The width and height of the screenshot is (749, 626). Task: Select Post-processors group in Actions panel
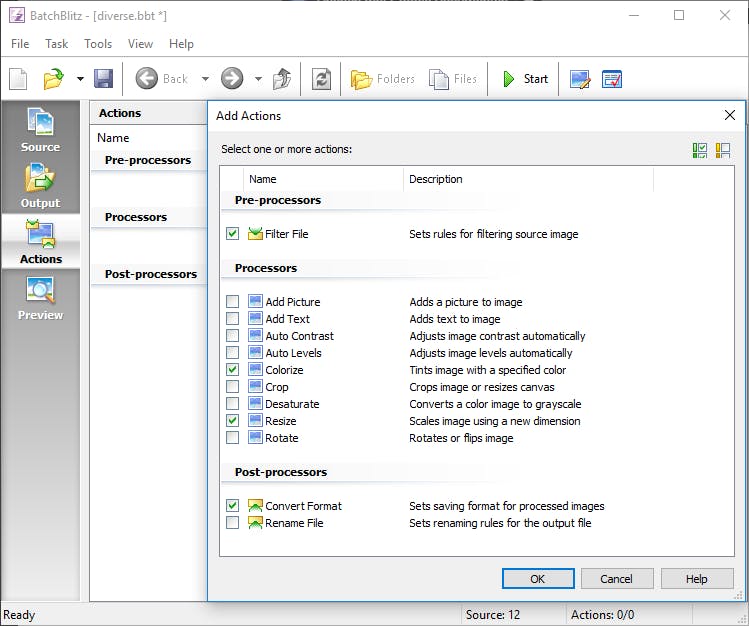(x=150, y=274)
